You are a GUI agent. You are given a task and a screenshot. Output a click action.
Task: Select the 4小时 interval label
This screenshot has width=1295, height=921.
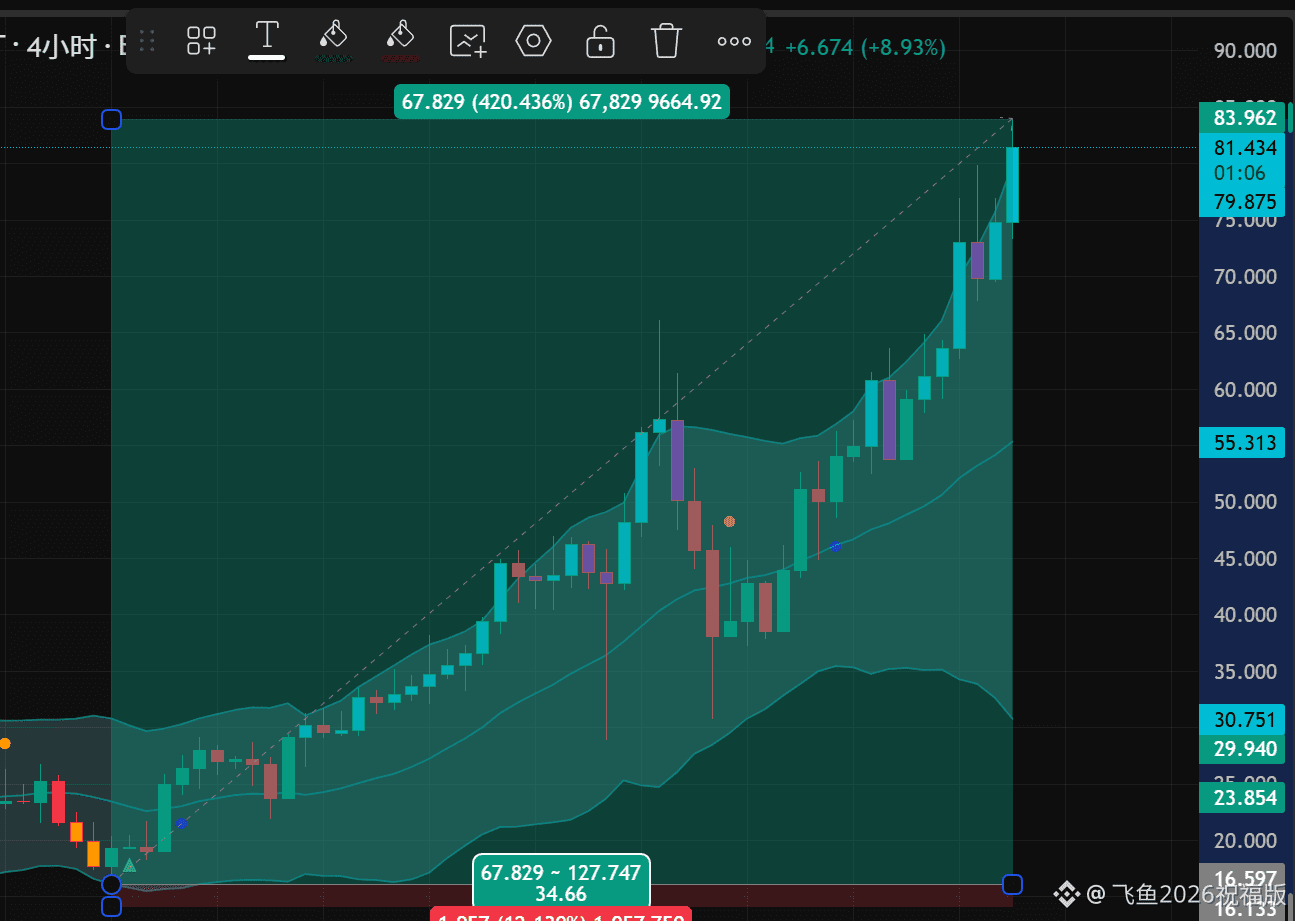61,47
